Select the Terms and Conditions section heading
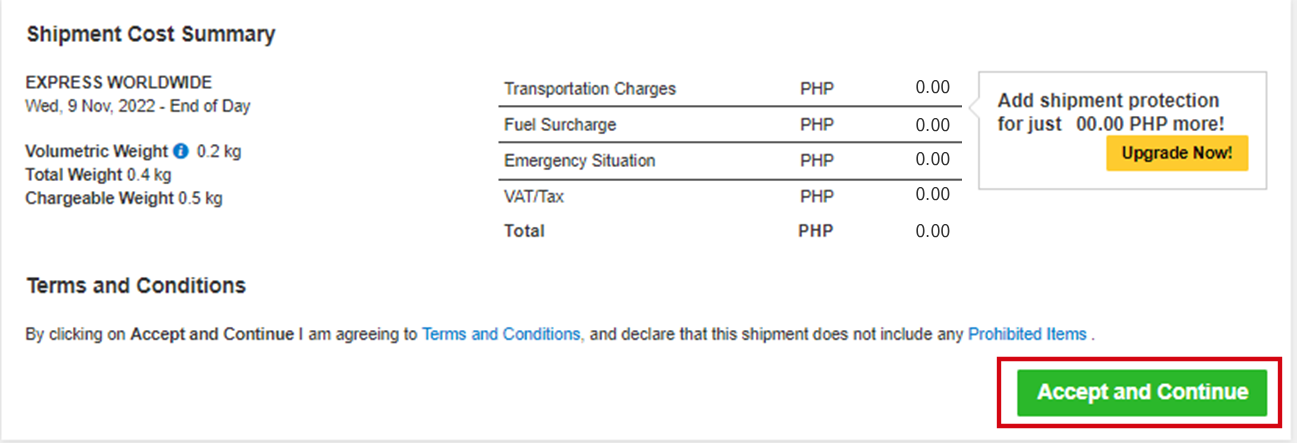The image size is (1297, 443). pyautogui.click(x=136, y=285)
